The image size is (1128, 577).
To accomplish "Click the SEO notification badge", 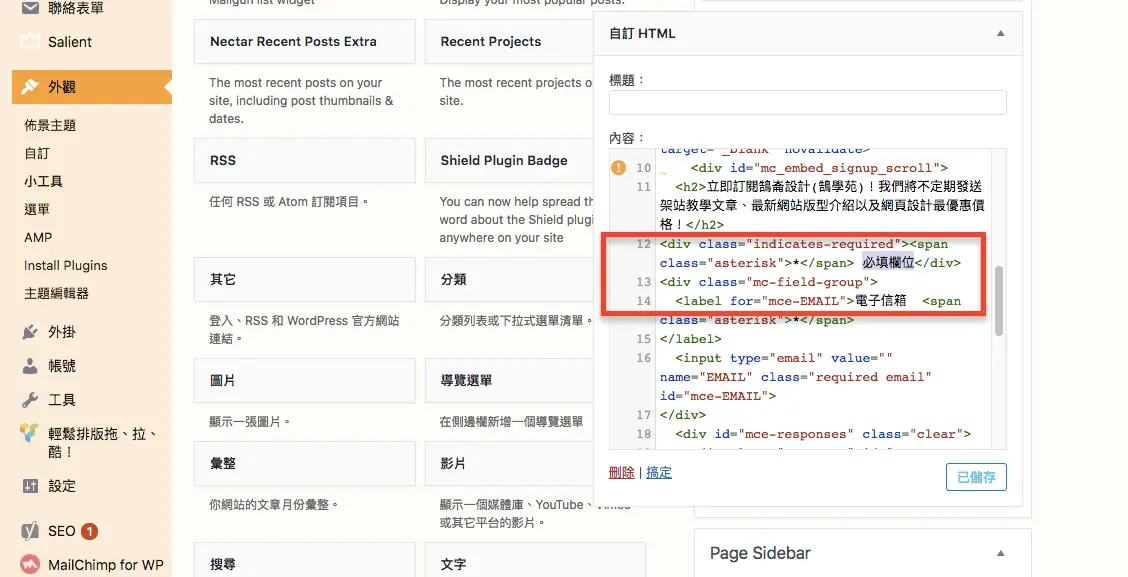I will [89, 531].
